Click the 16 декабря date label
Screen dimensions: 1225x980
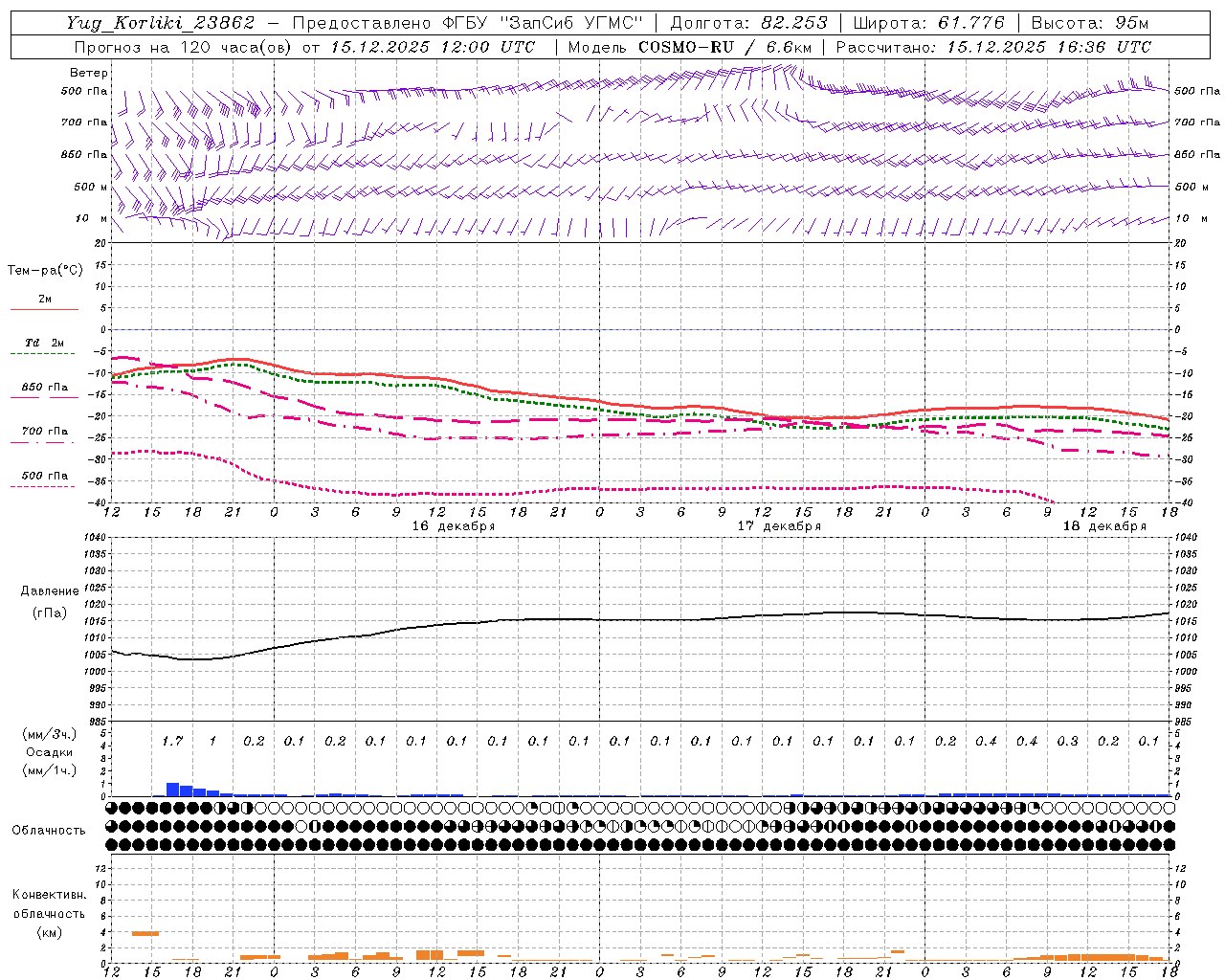tap(453, 526)
